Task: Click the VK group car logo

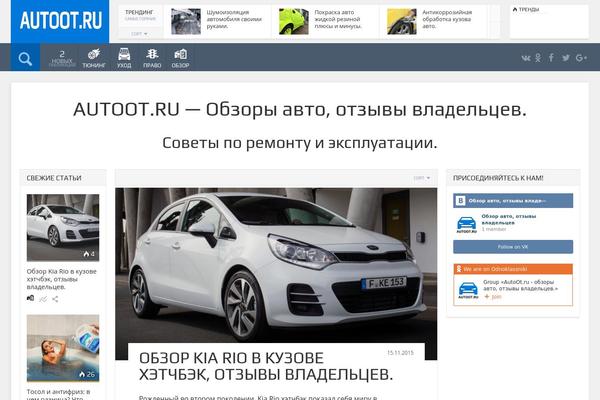Action: point(466,224)
